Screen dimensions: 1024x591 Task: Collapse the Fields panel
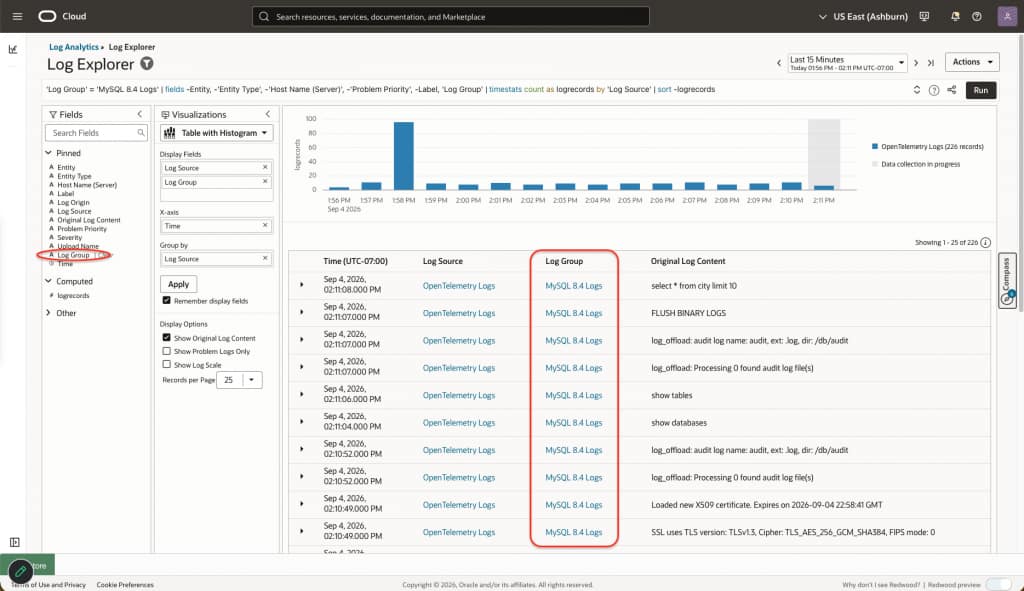click(x=139, y=114)
